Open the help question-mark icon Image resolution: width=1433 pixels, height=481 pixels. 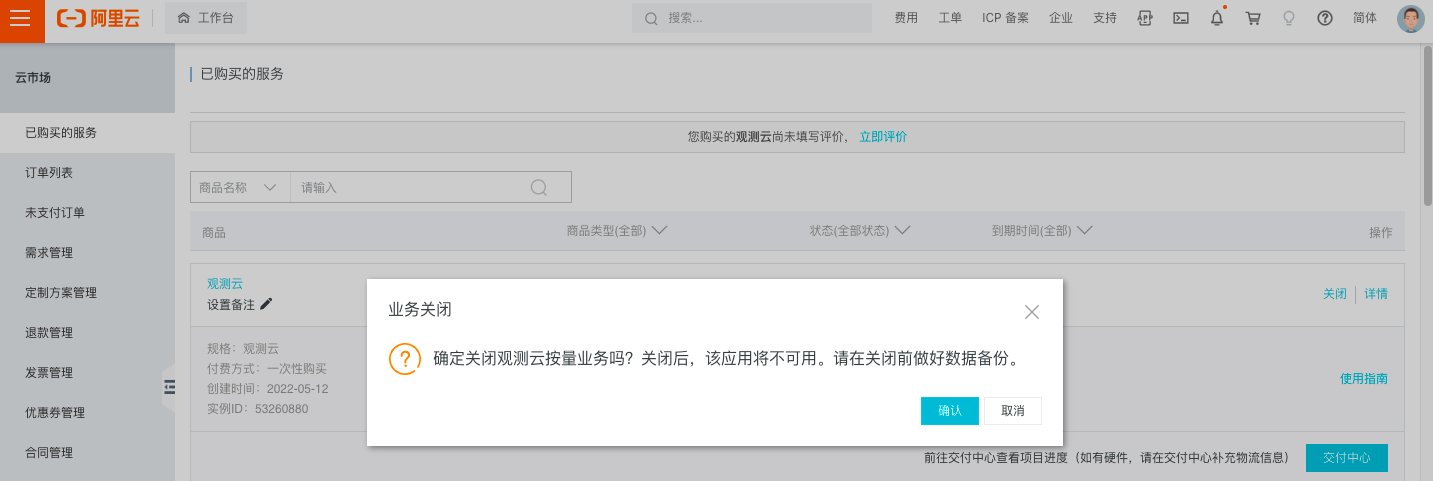pyautogui.click(x=1325, y=18)
